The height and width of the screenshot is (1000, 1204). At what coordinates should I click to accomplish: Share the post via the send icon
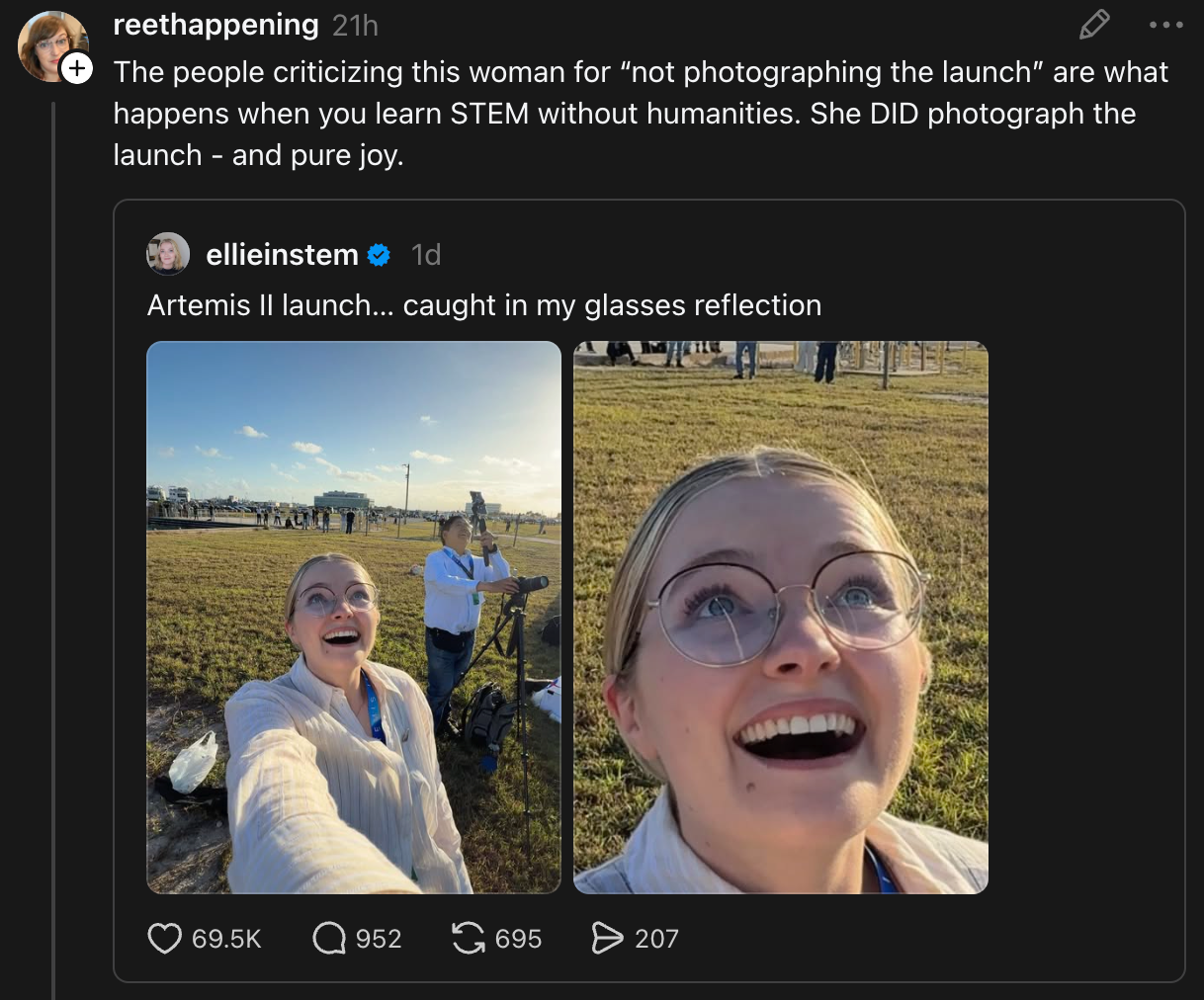pyautogui.click(x=610, y=939)
